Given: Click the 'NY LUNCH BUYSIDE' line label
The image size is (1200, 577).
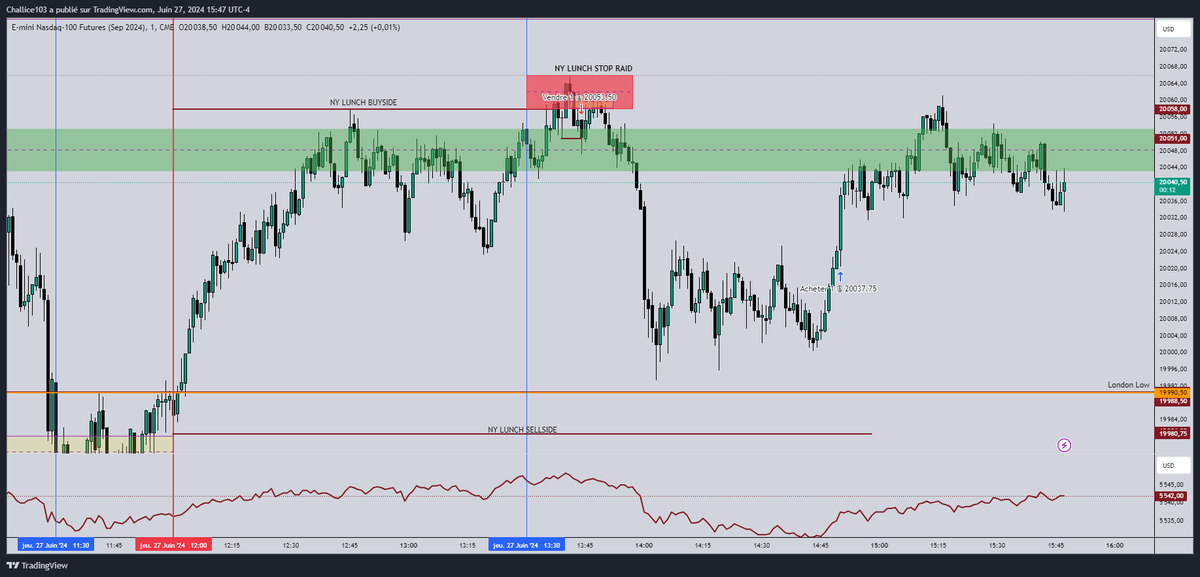Looking at the screenshot, I should coord(363,102).
